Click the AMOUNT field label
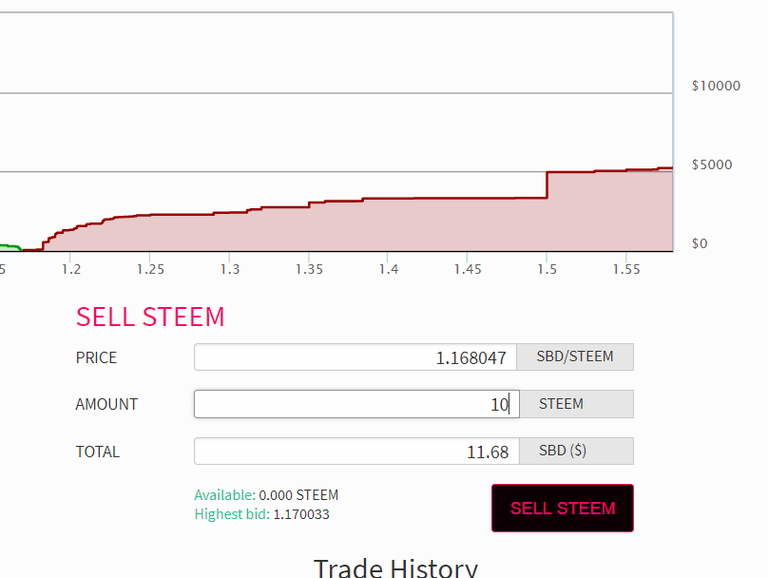Viewport: 768px width, 578px height. (x=106, y=405)
